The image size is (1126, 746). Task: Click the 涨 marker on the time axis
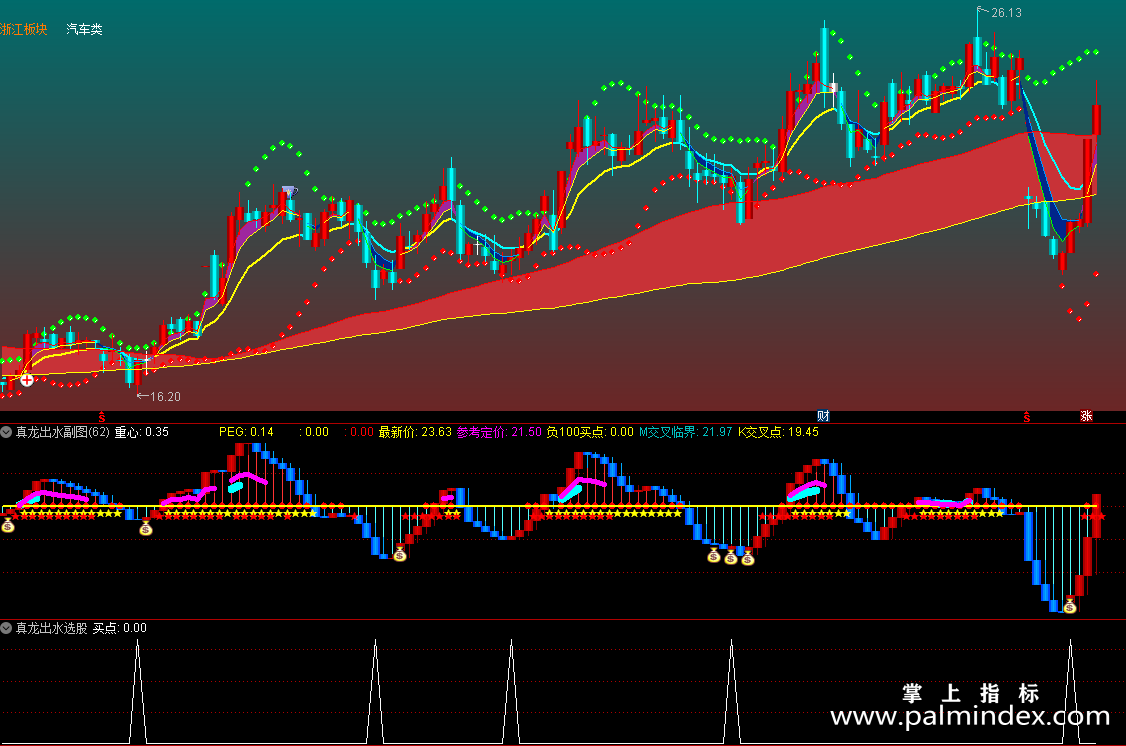coord(1087,416)
